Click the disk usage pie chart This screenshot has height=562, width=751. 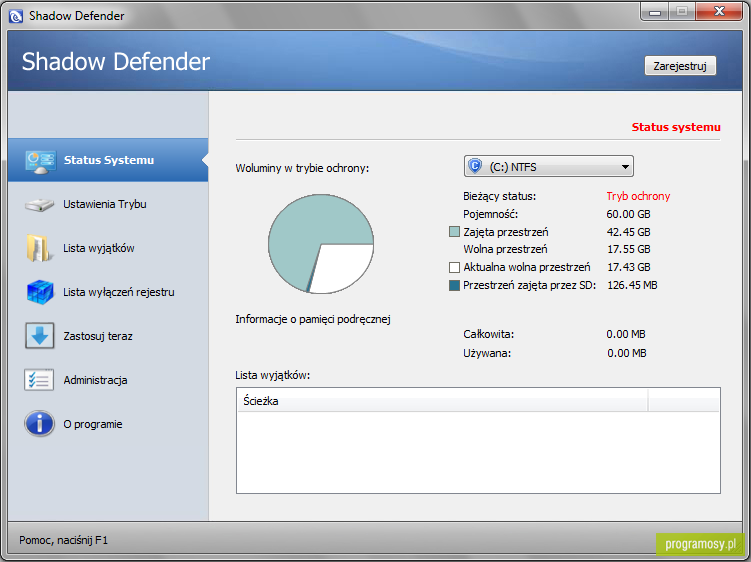tap(321, 244)
